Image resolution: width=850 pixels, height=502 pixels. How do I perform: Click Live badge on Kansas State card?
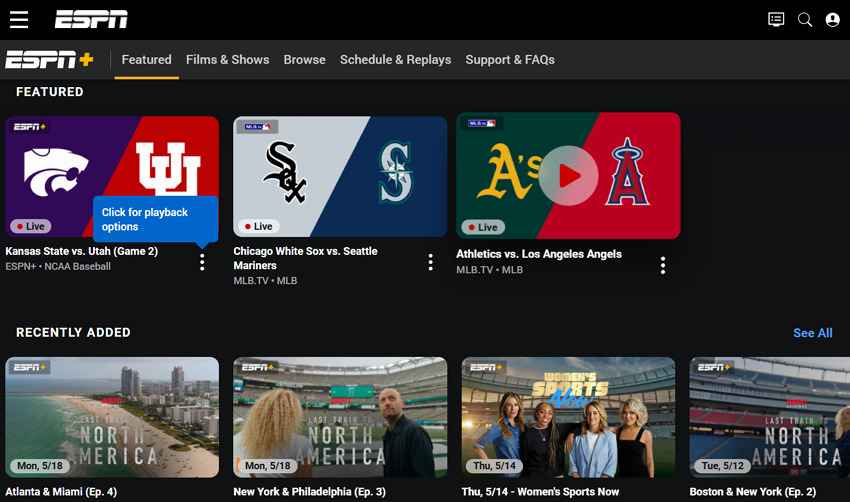[x=30, y=226]
